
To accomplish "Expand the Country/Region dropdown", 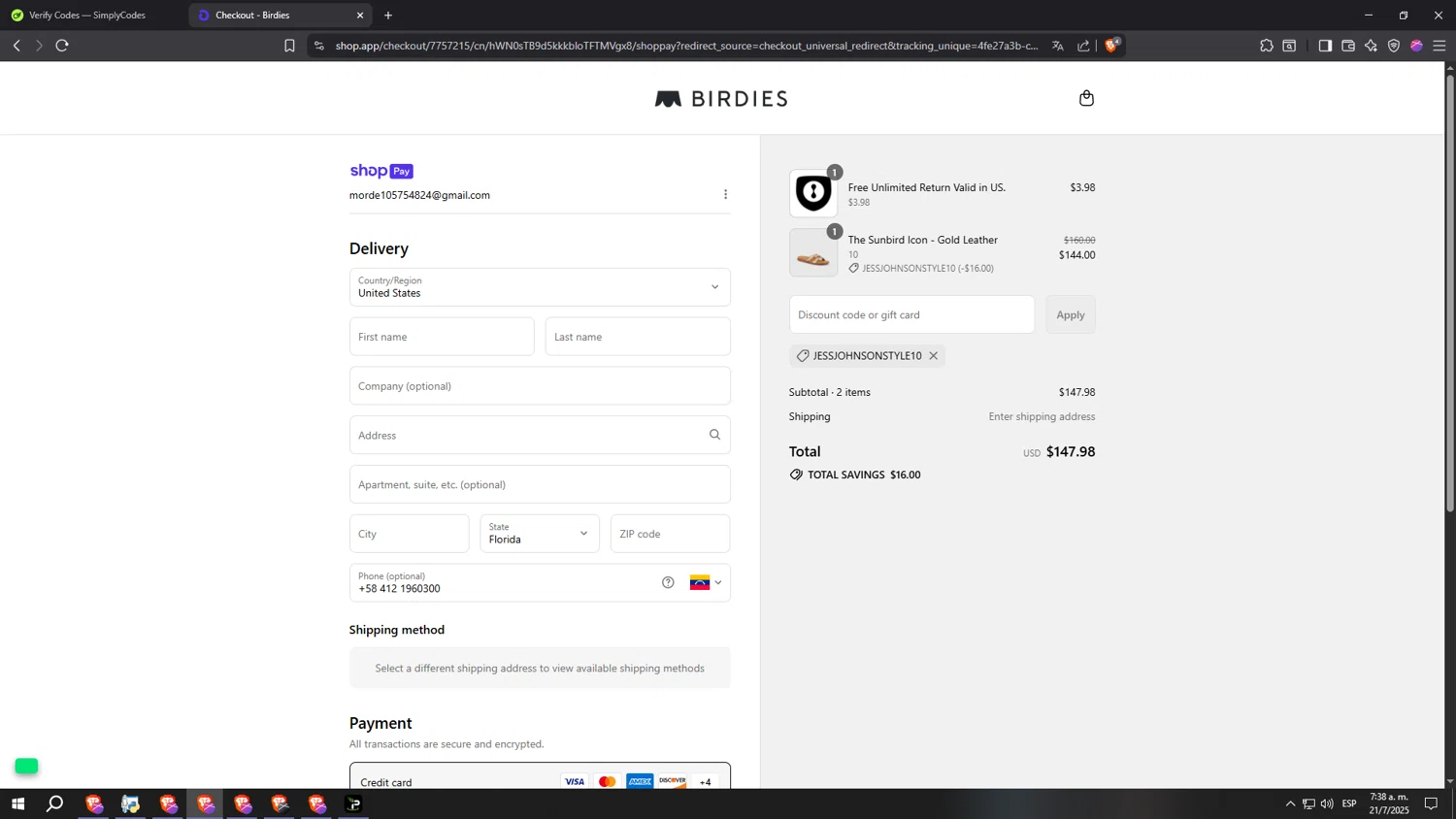I will click(540, 287).
